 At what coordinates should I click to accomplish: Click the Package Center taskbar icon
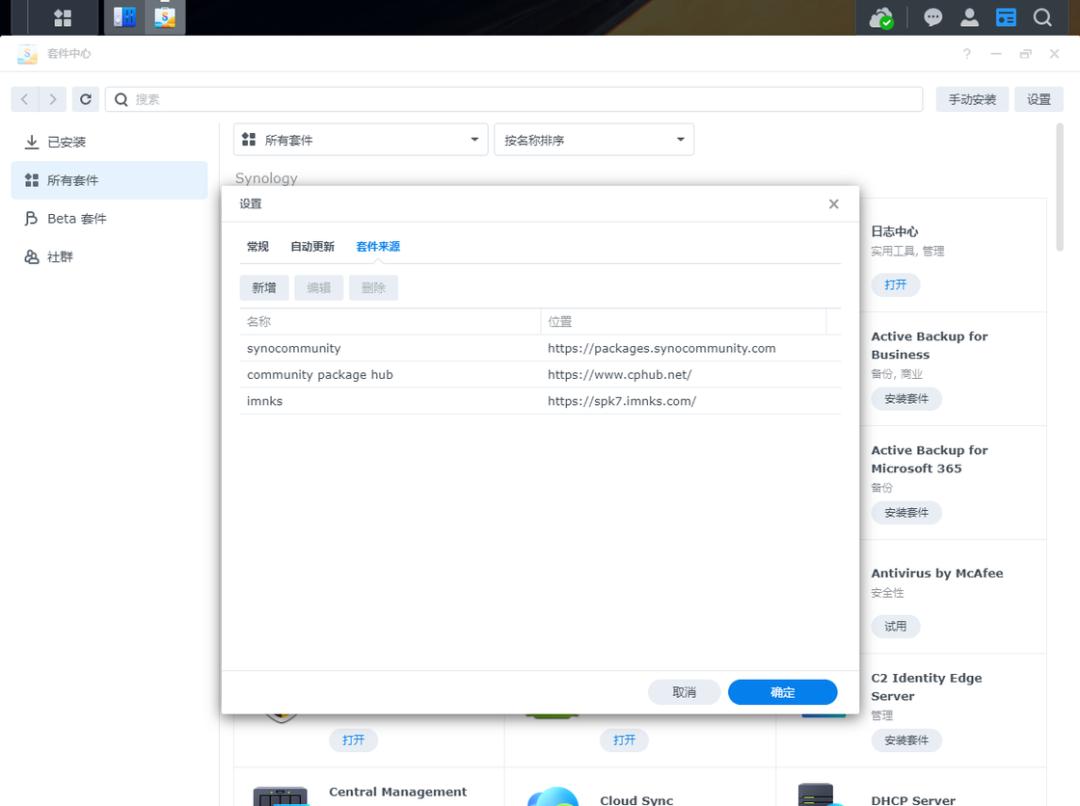pos(165,18)
